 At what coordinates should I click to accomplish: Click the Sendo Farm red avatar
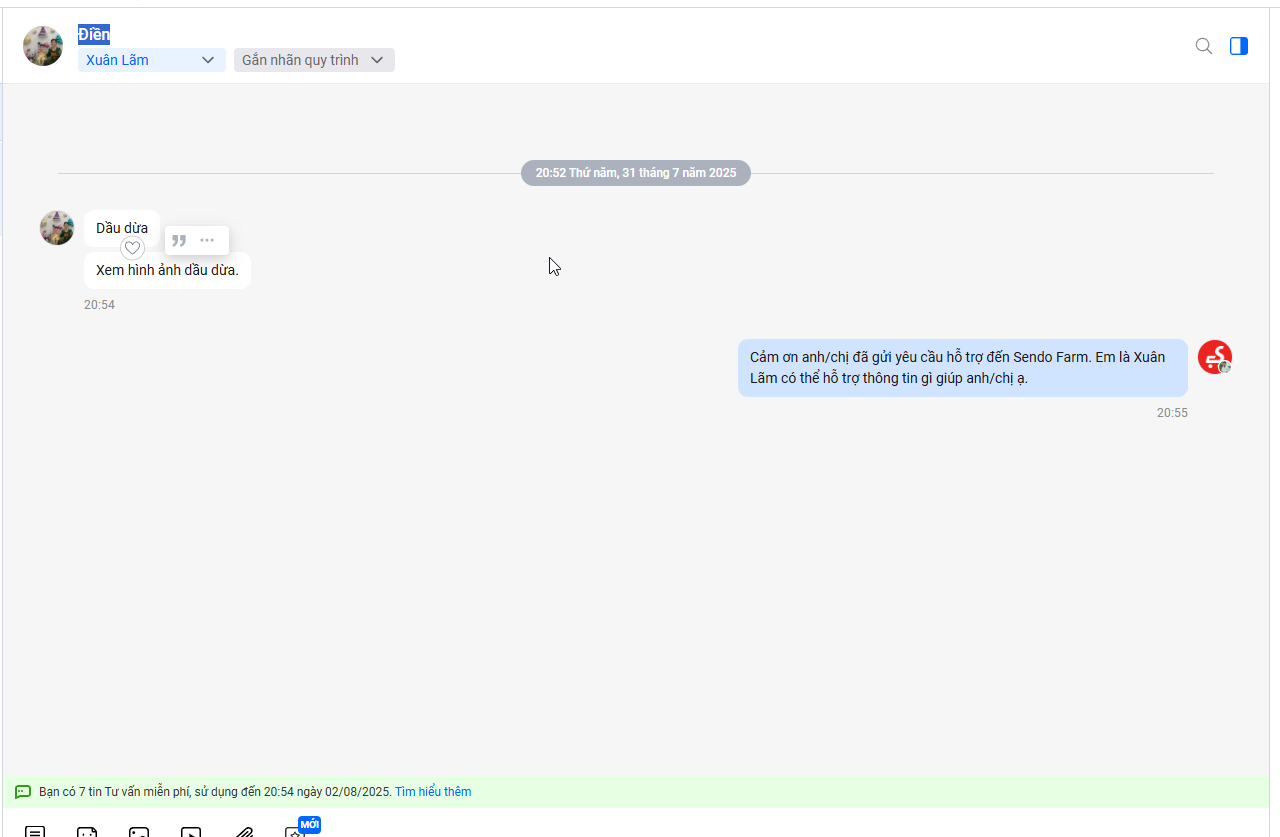pyautogui.click(x=1215, y=357)
